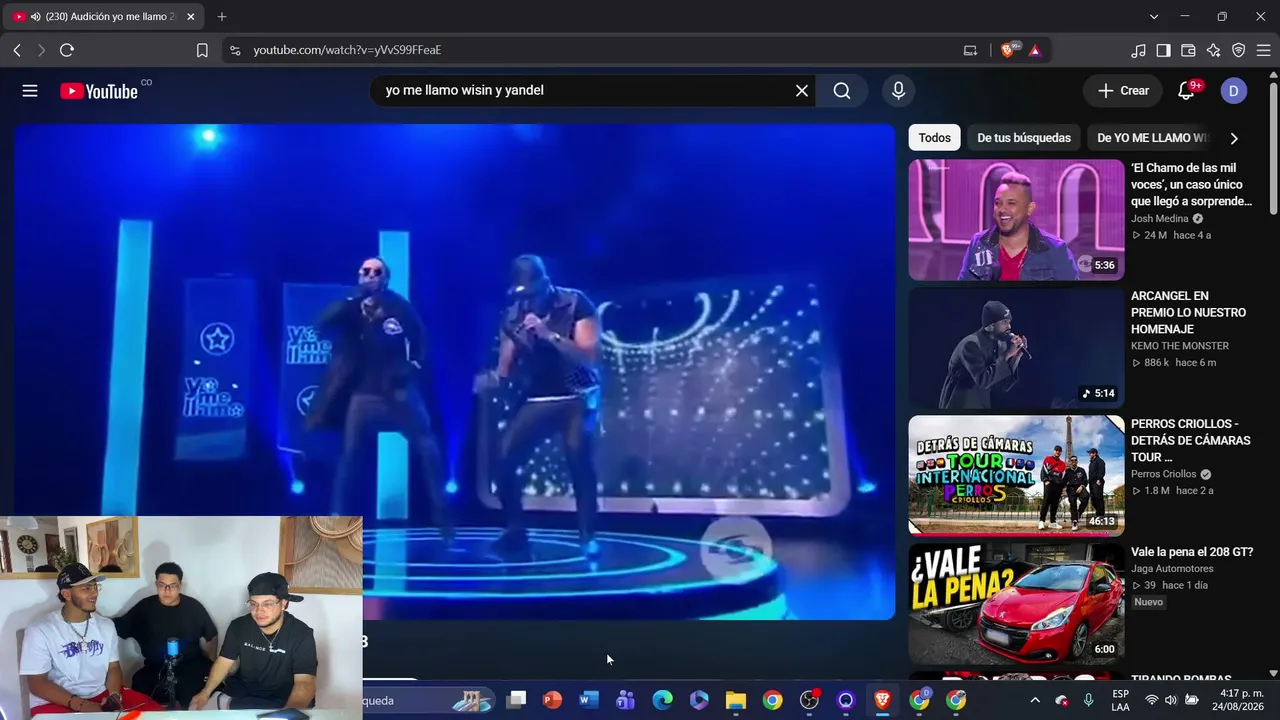Select the Audición yo me llamo tab

[x=103, y=17]
